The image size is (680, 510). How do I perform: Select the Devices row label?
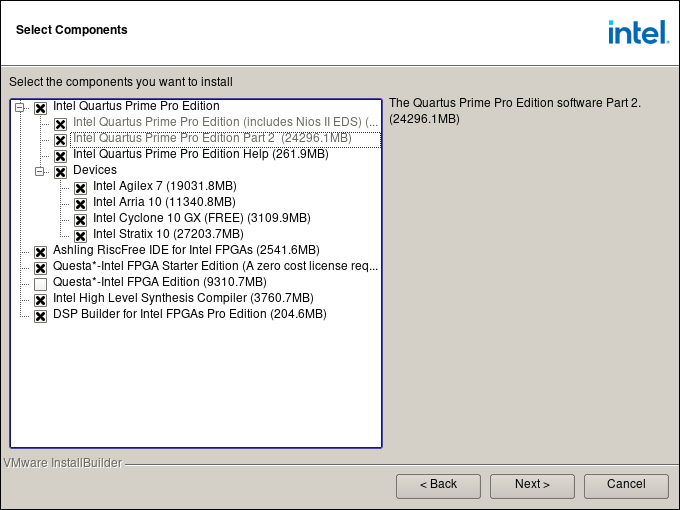(x=95, y=170)
